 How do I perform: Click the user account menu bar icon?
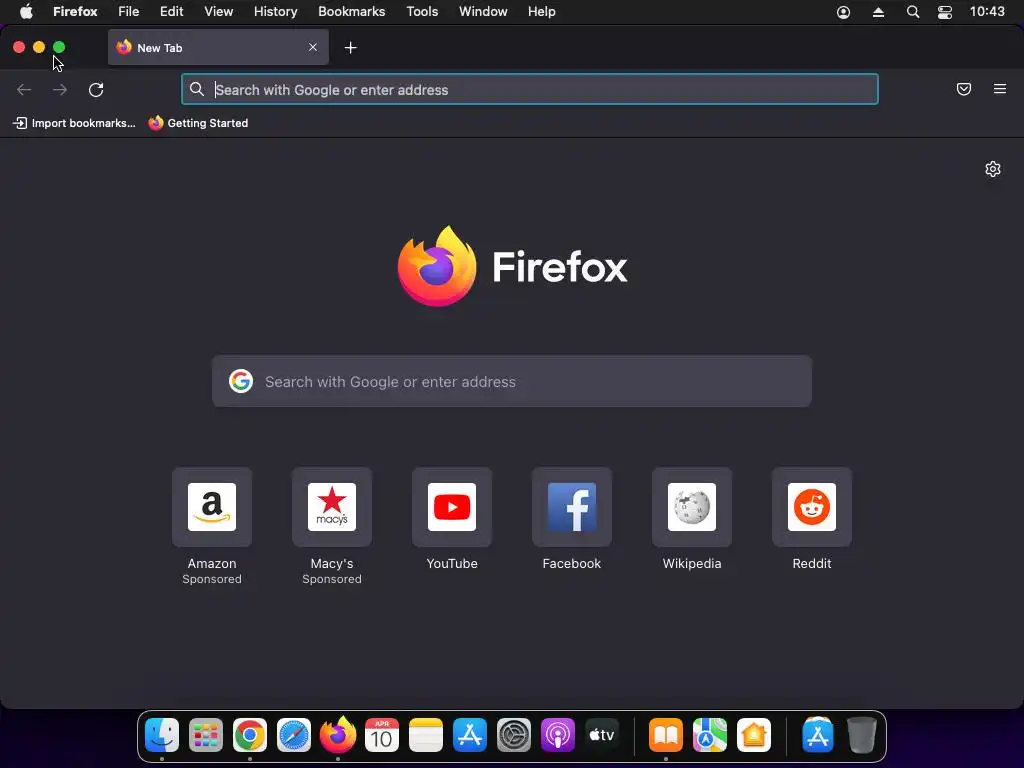(843, 12)
